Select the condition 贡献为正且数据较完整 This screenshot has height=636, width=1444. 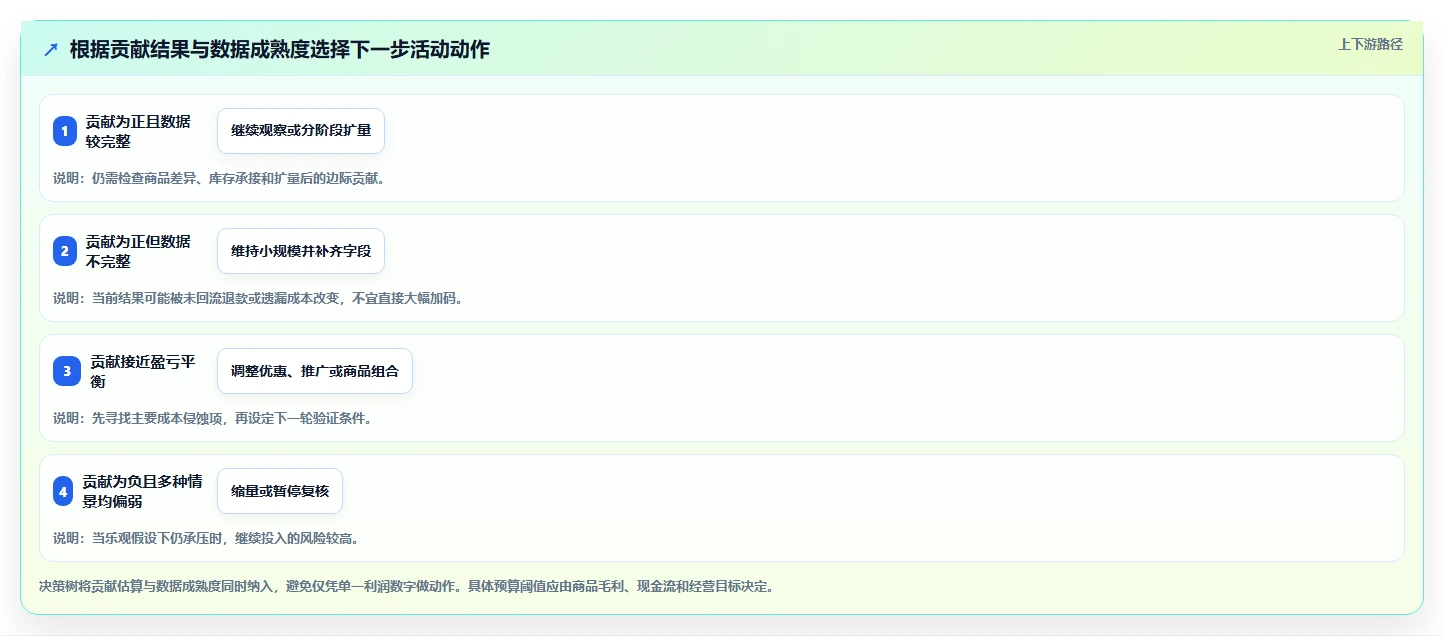pyautogui.click(x=138, y=131)
